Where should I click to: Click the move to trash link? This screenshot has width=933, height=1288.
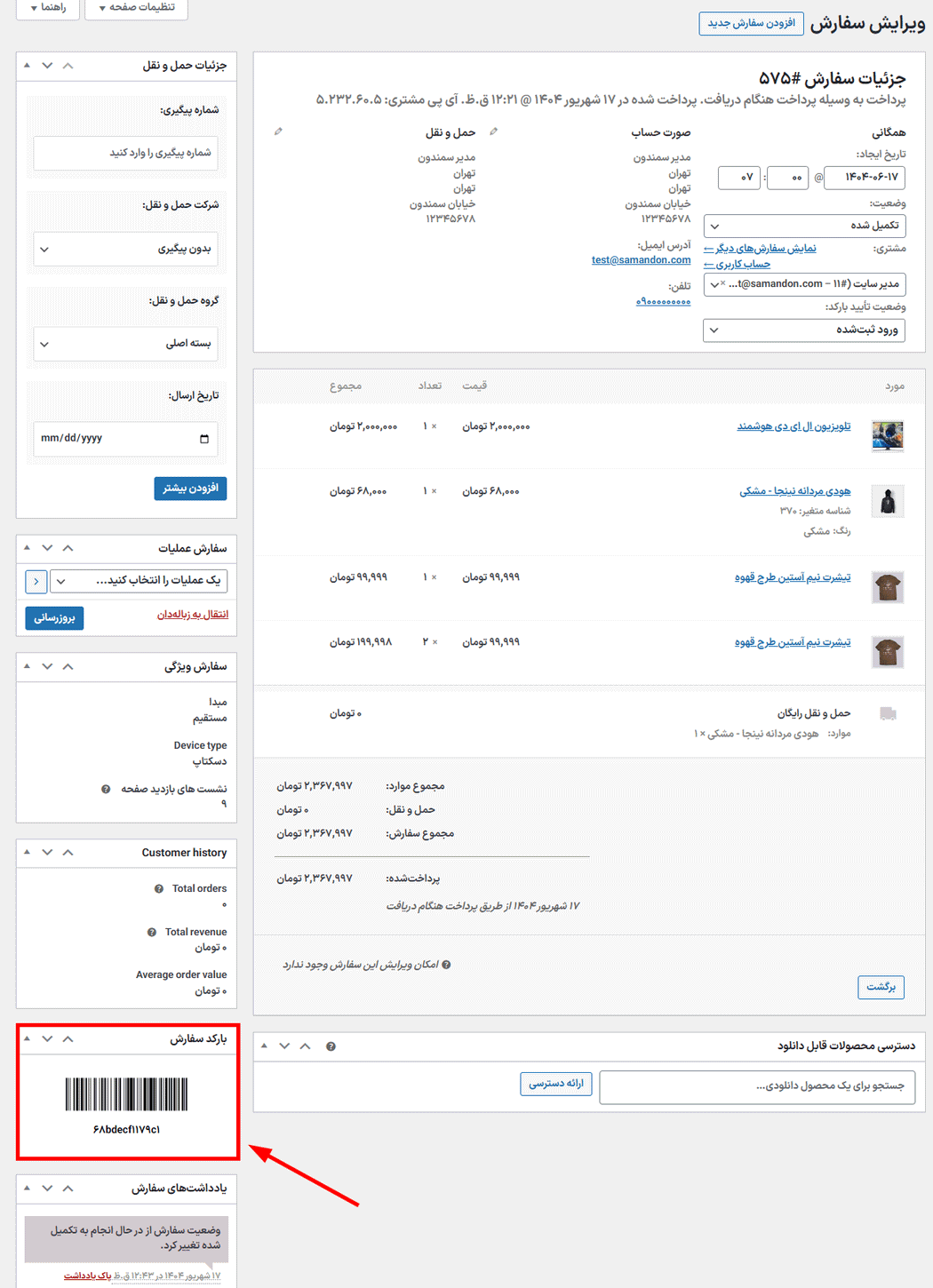(x=193, y=615)
